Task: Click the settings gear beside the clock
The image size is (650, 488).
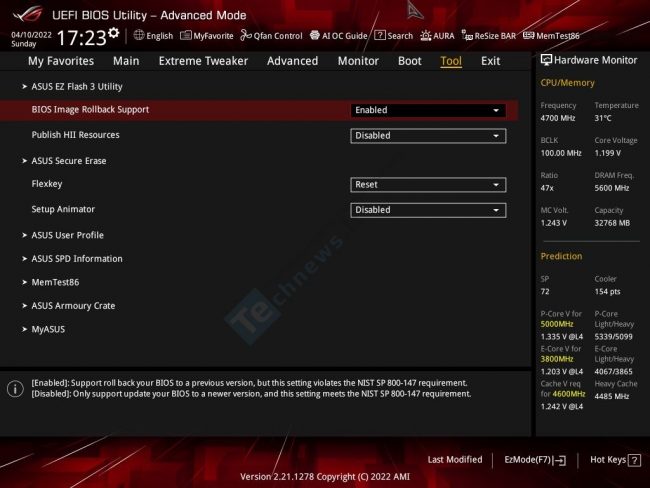Action: point(114,33)
